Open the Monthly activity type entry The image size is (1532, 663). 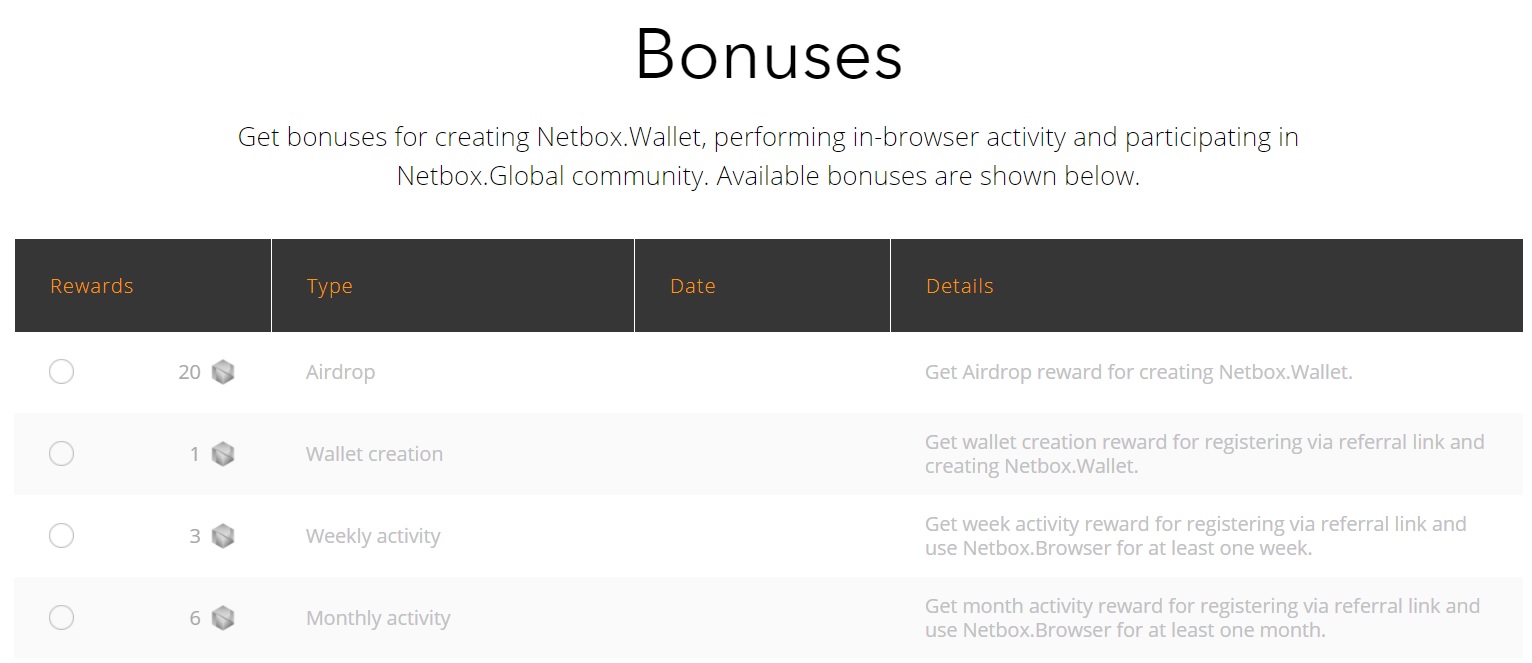click(x=378, y=618)
